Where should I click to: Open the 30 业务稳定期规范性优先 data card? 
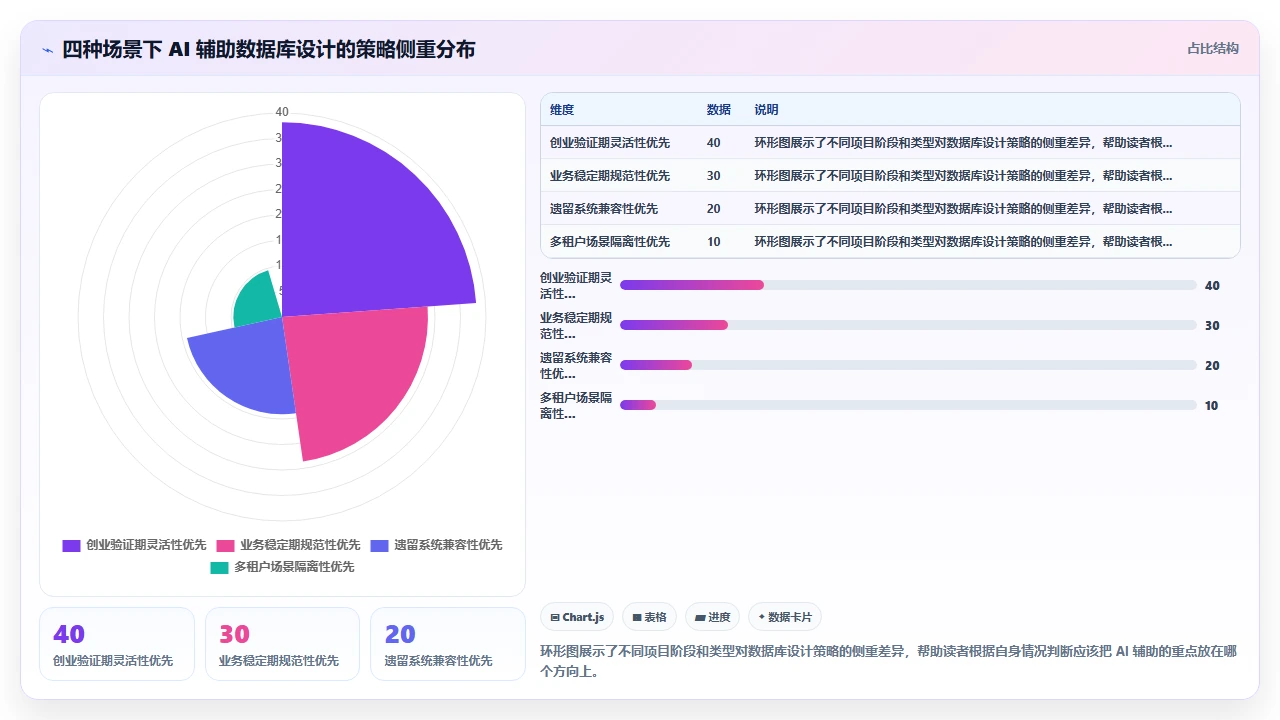click(282, 644)
